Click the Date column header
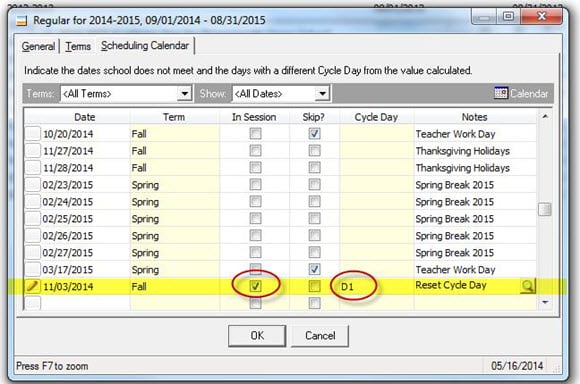Viewport: 580px width, 384px height. coord(85,117)
